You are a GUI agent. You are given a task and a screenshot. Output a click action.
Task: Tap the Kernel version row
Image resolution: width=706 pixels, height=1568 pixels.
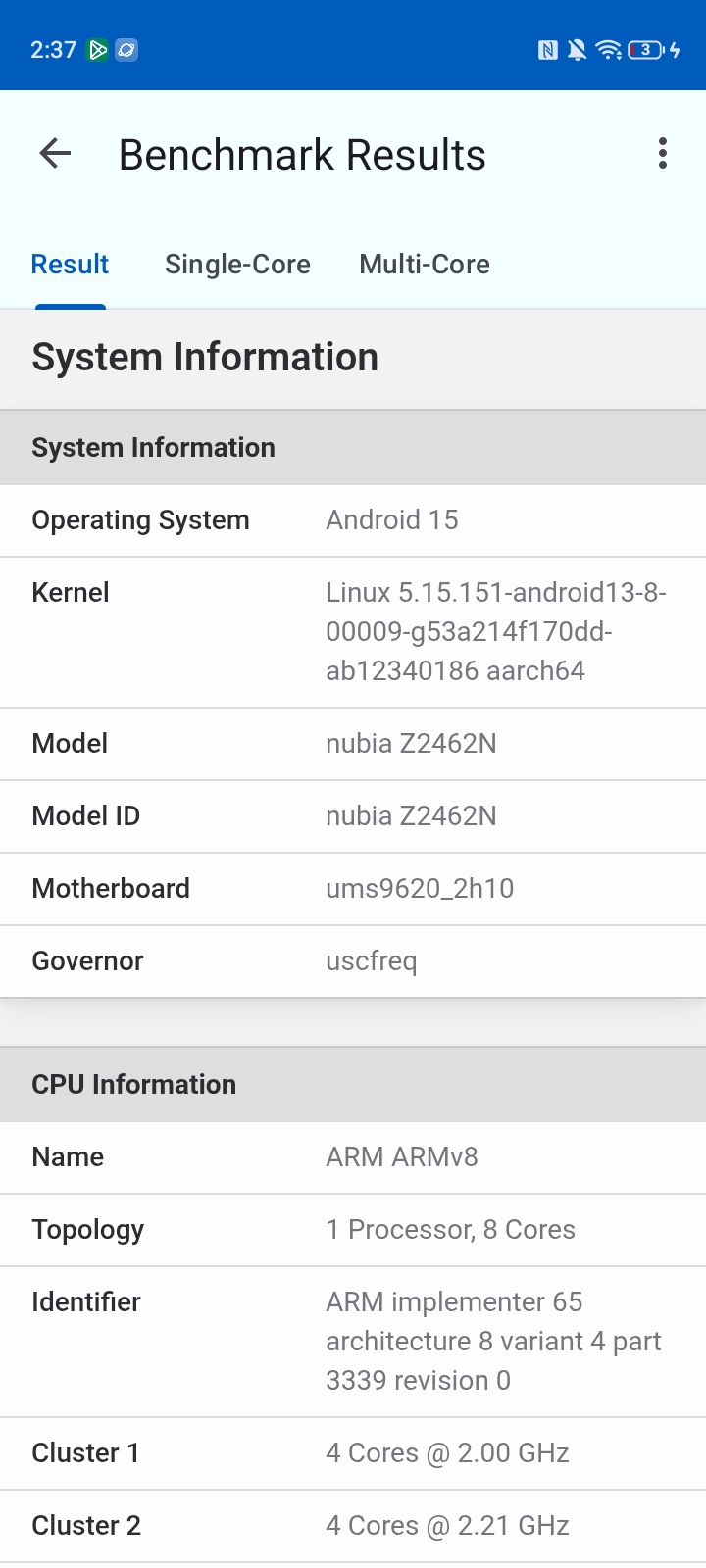[x=353, y=632]
